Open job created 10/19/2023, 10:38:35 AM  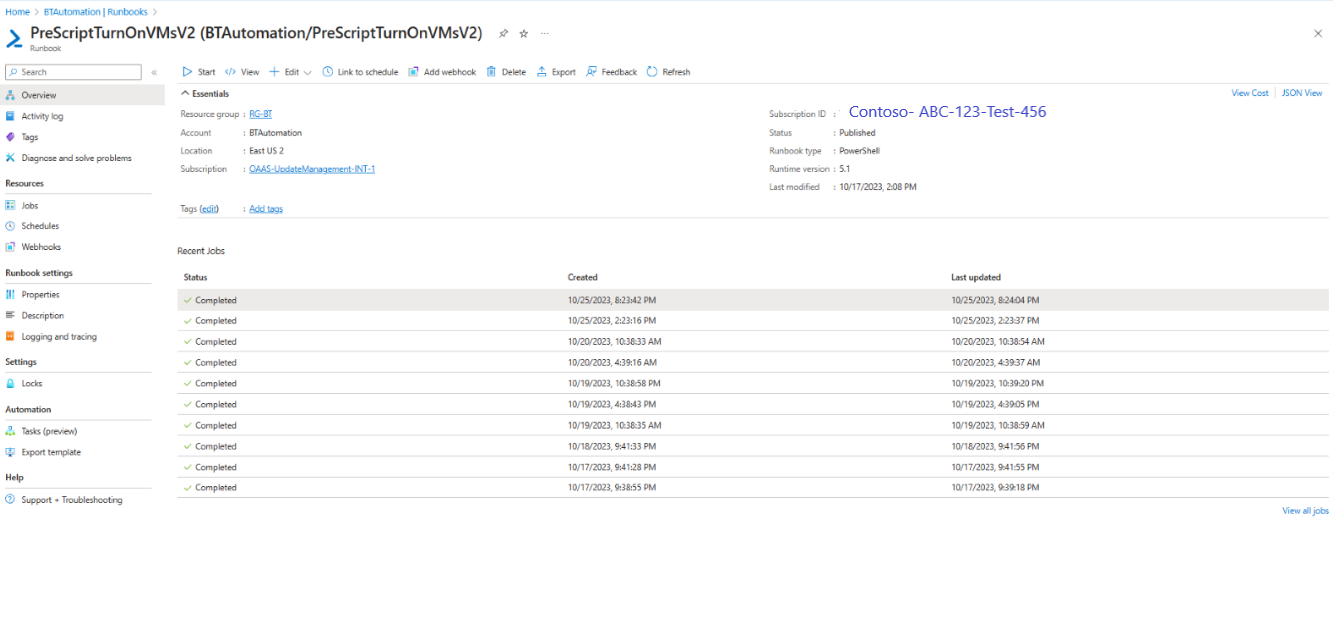coord(753,425)
